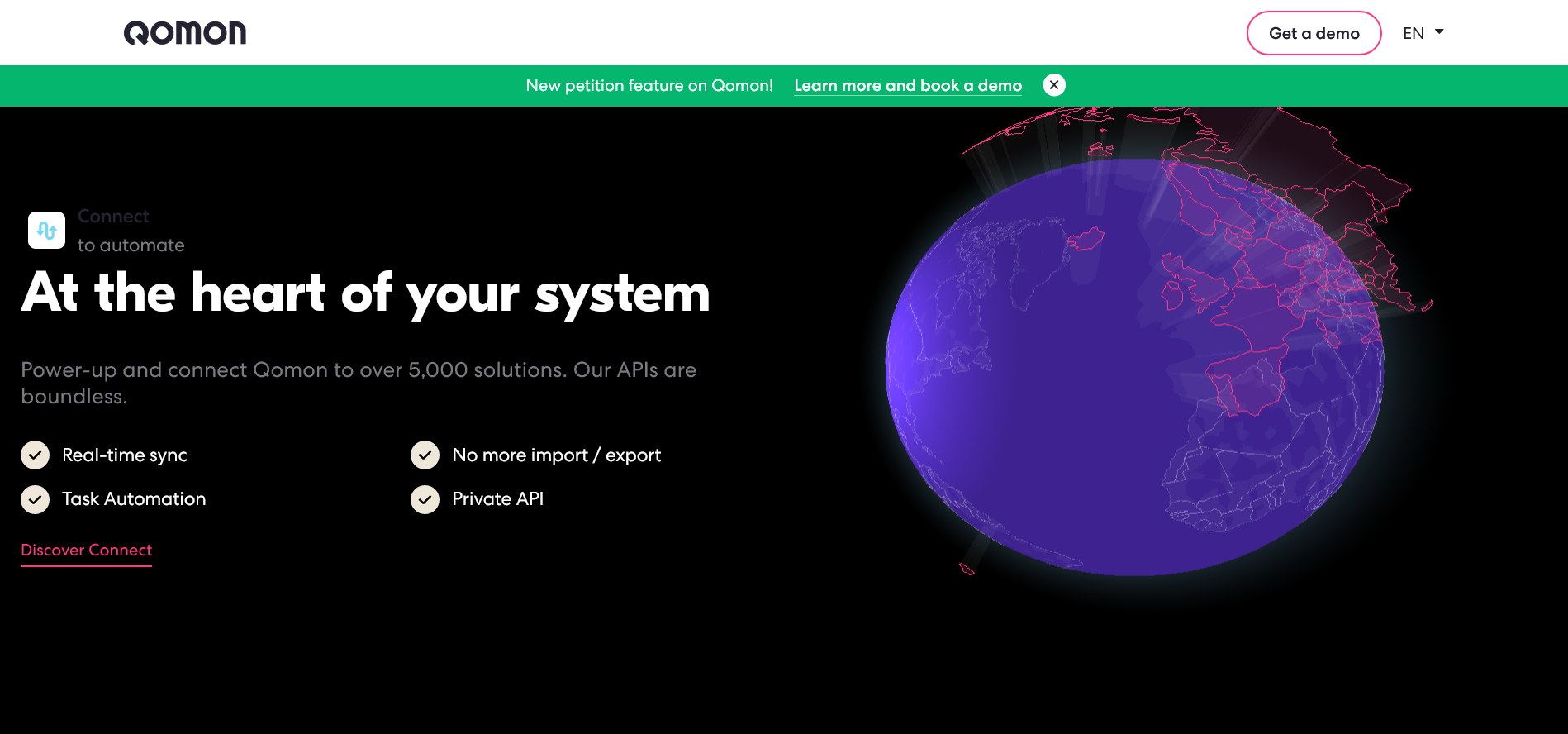Click the to automate subtitle text
Viewport: 1568px width, 734px height.
[x=131, y=245]
